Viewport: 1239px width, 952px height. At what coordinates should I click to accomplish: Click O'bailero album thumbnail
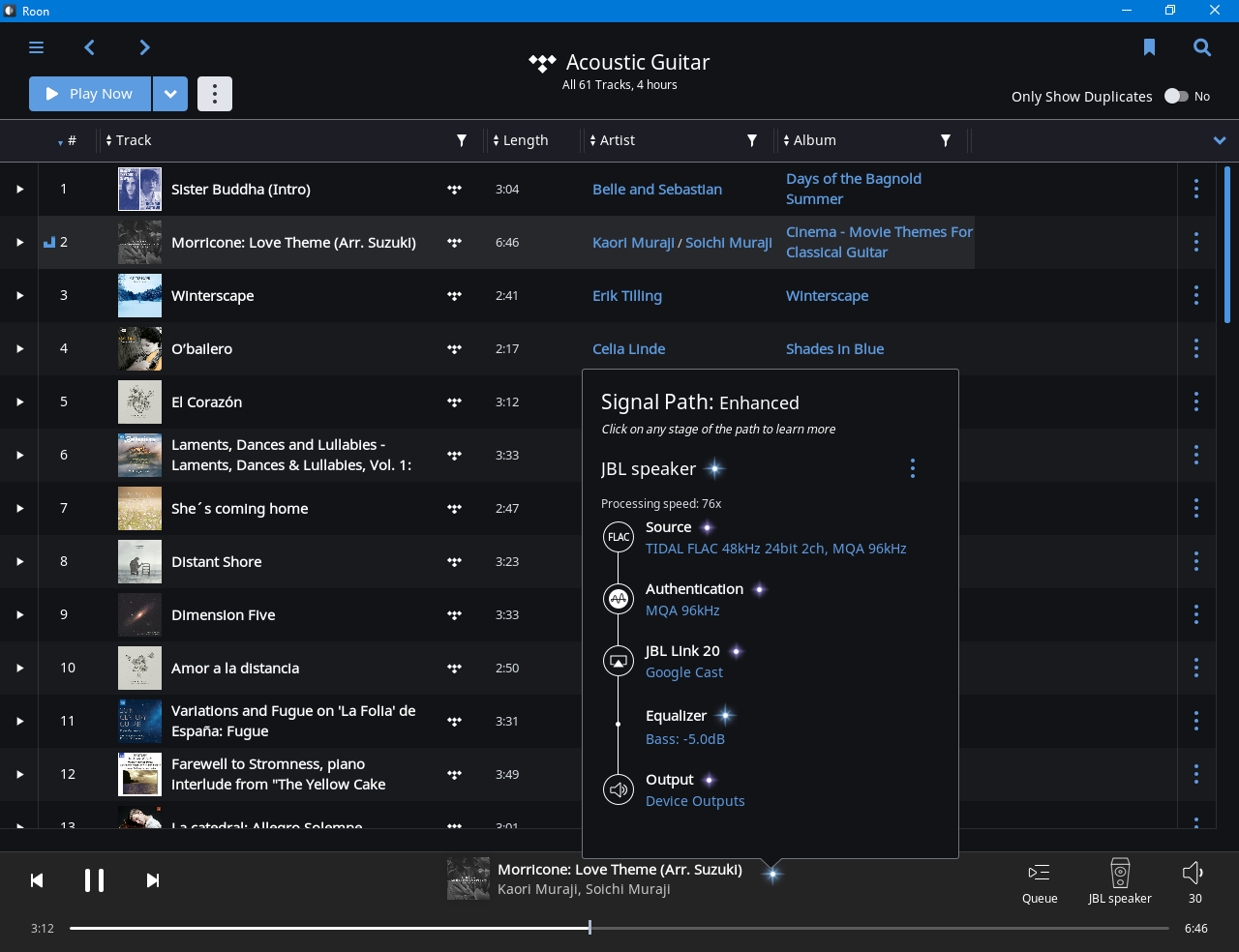pos(139,348)
